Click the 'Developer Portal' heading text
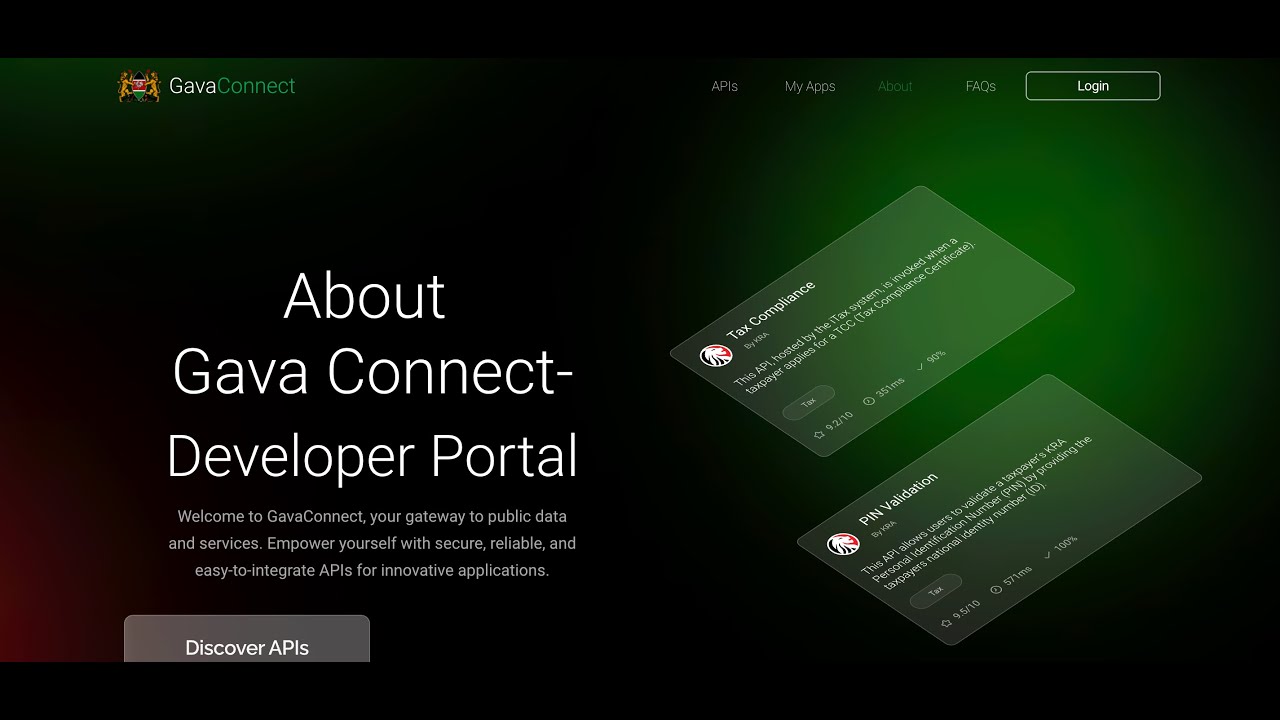The image size is (1280, 720). click(x=372, y=456)
